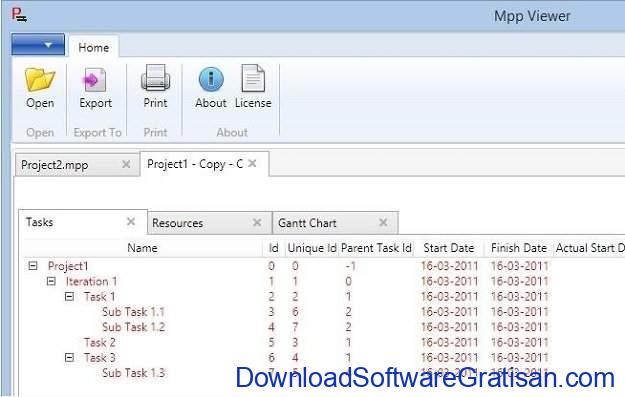Collapse the Task 1 tree node

(69, 297)
